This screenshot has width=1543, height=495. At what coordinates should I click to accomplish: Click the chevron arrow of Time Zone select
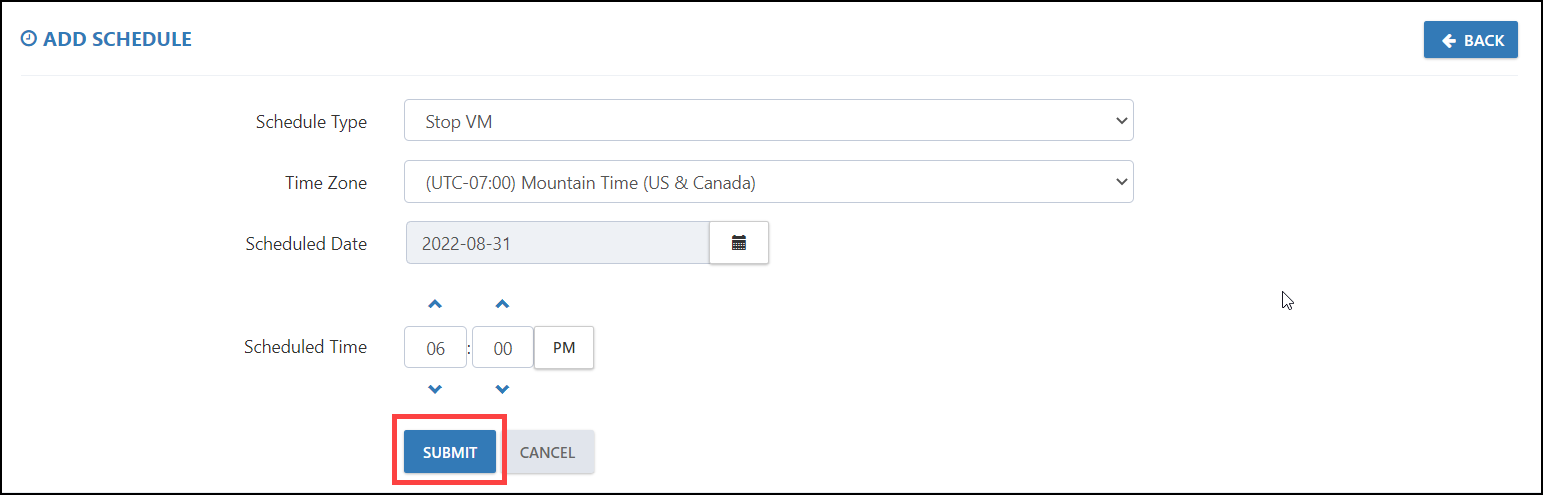[x=1120, y=182]
